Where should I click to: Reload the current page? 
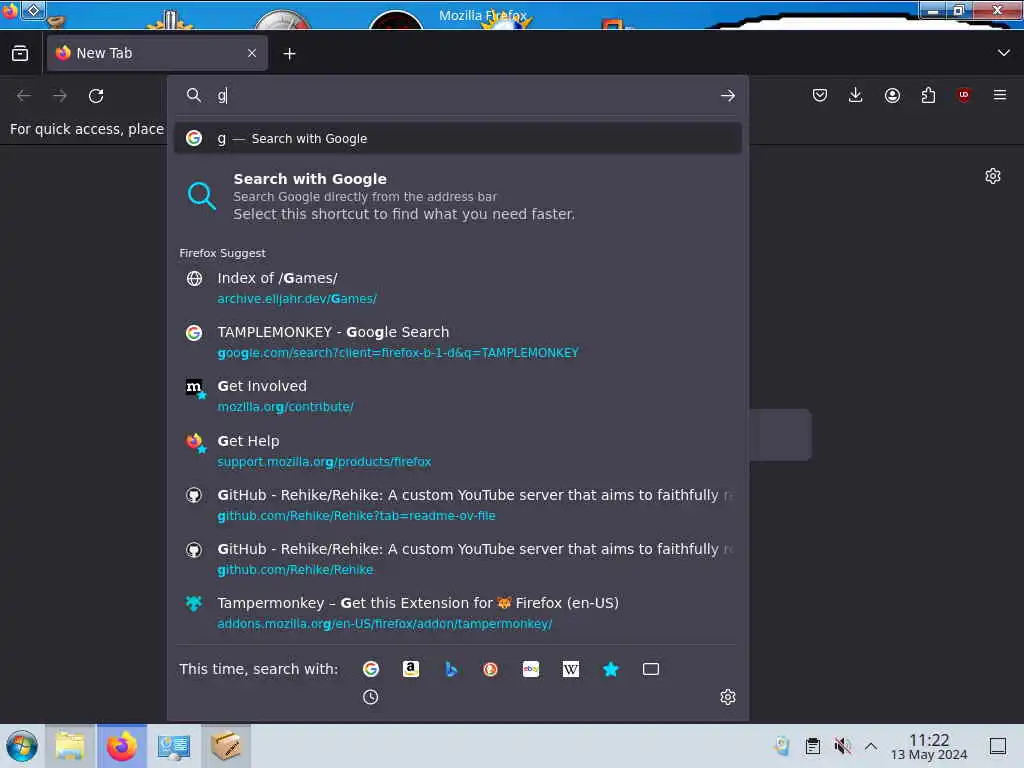pos(96,96)
